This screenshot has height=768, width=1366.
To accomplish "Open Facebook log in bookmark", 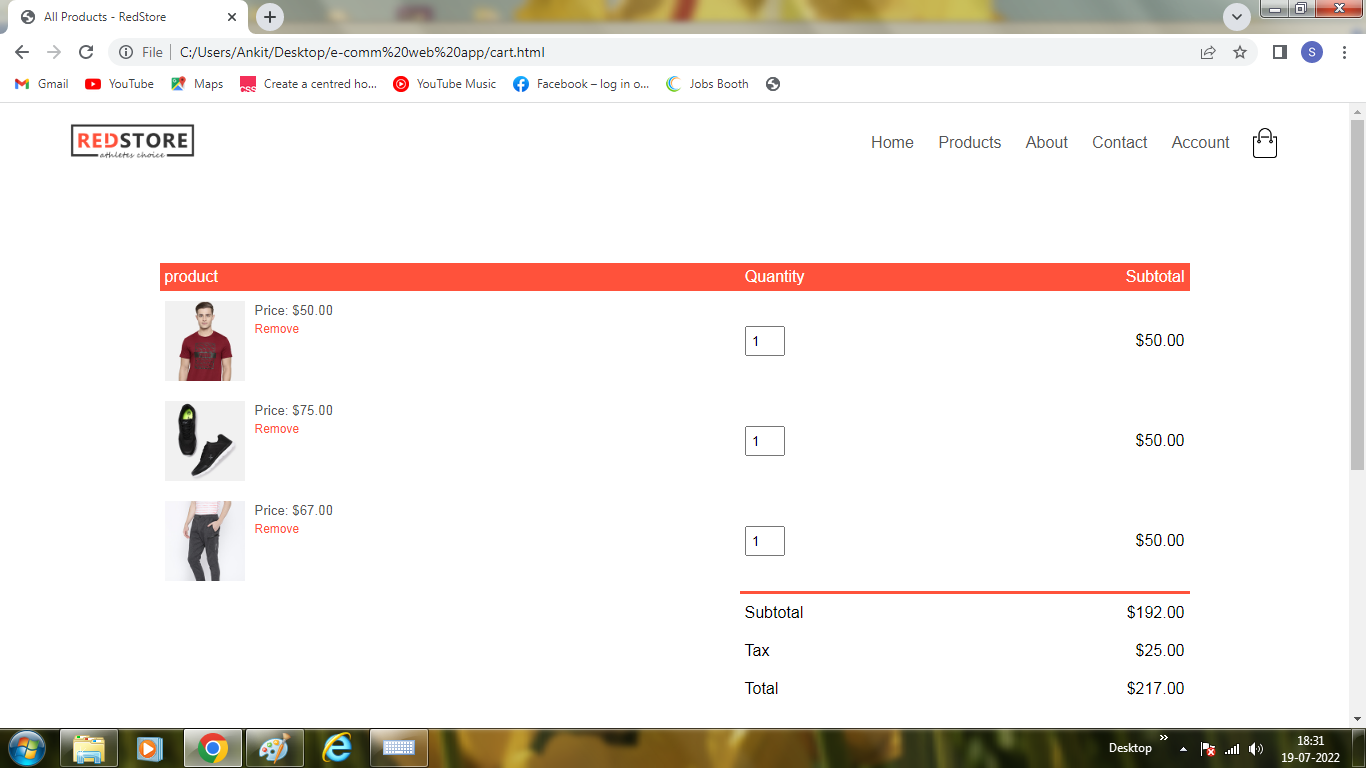I will [581, 84].
